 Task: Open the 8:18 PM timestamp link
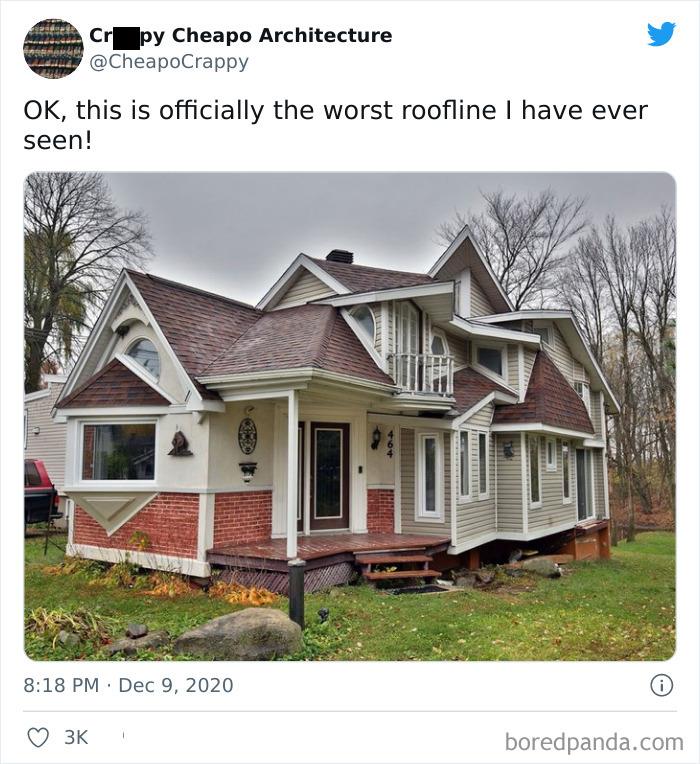click(x=61, y=685)
